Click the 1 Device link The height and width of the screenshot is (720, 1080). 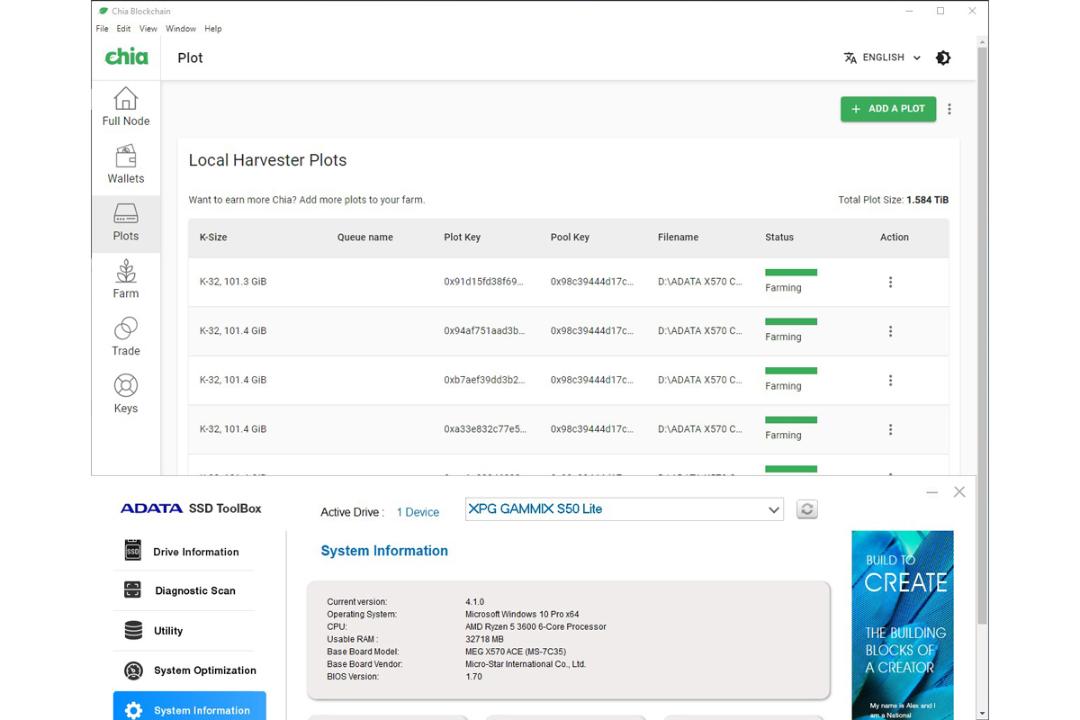point(417,513)
